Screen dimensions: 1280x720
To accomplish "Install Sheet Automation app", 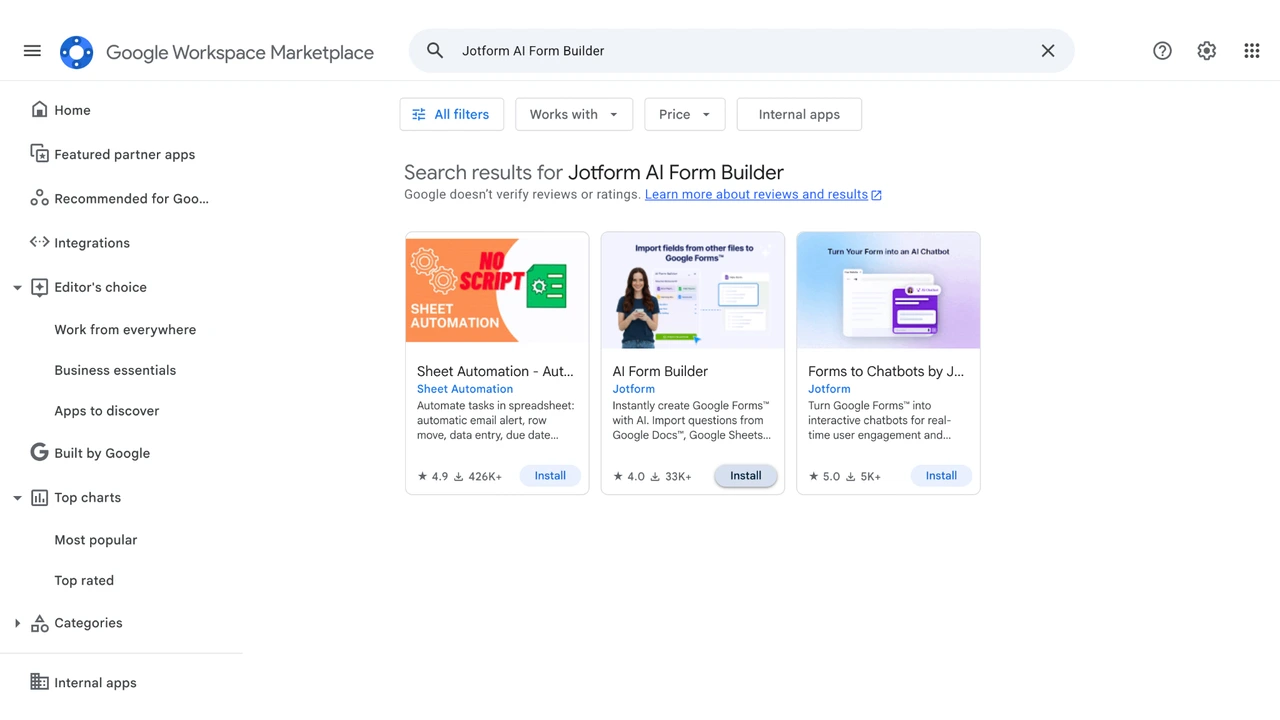I will click(550, 476).
